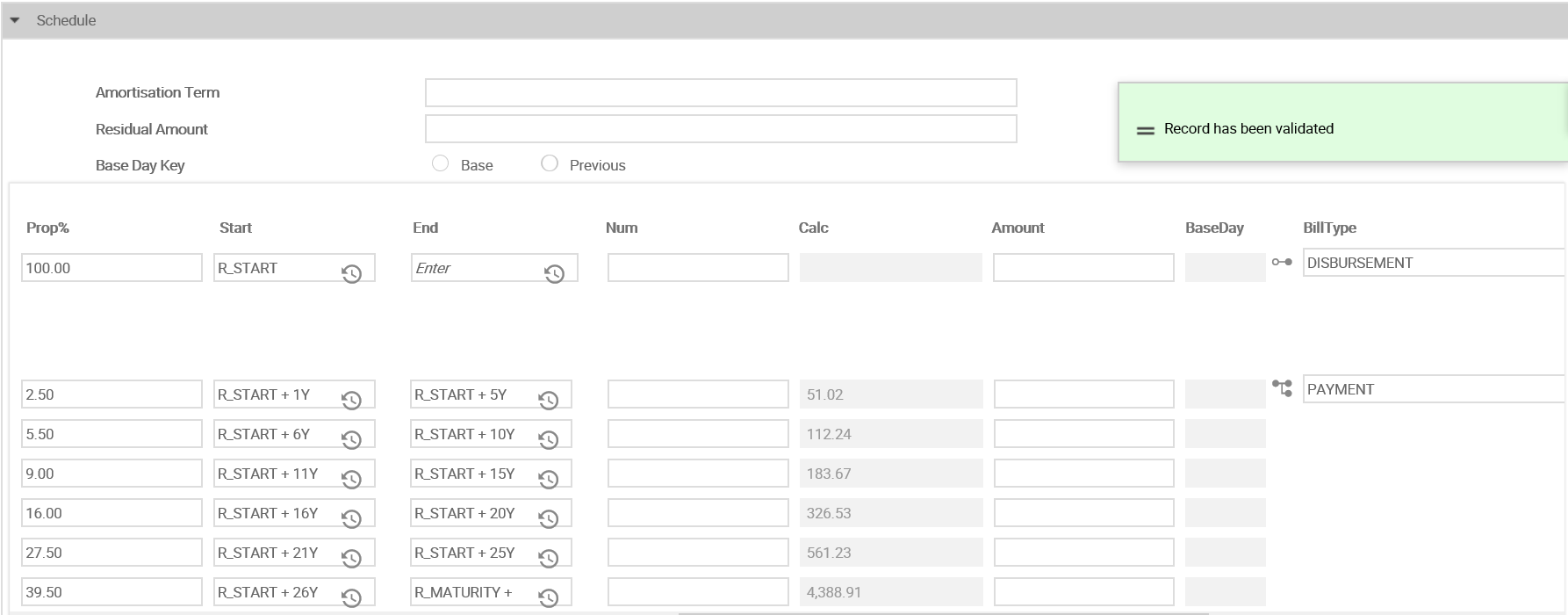Viewport: 1568px width, 615px height.
Task: Open the DISBURSEMENT bill type field
Action: click(1433, 263)
